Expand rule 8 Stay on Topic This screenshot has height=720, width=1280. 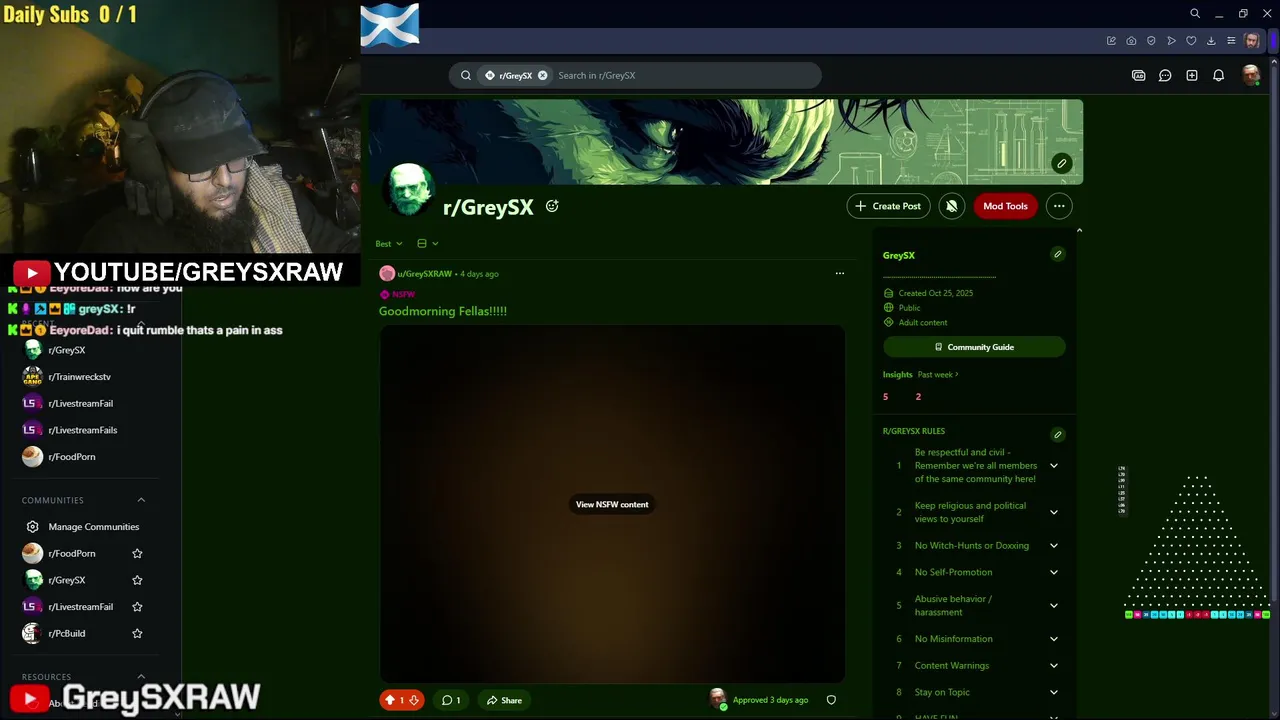coord(1053,692)
